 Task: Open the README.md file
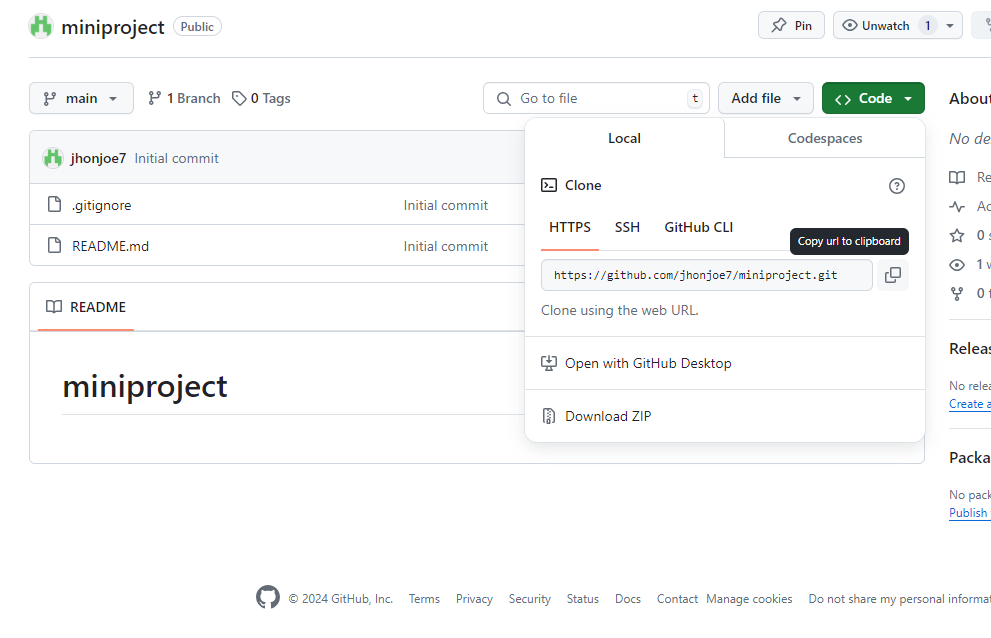(111, 246)
